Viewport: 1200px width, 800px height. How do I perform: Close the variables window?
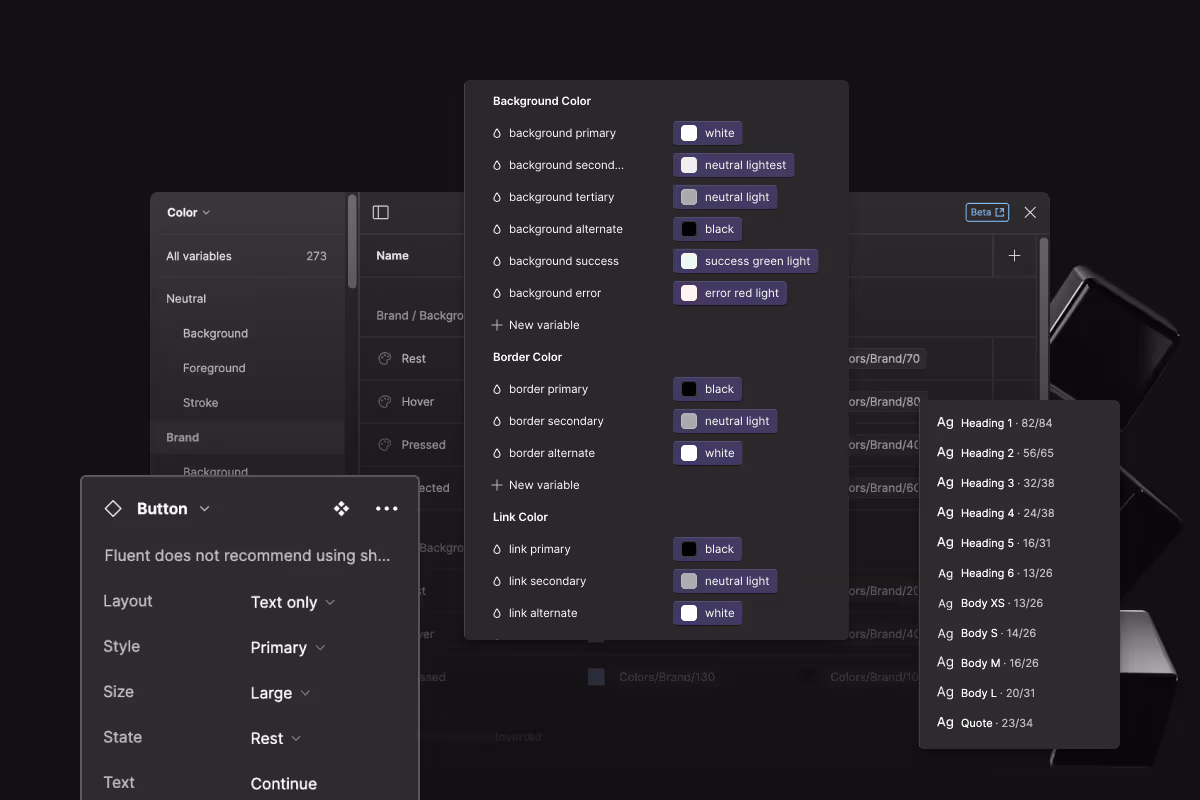pos(1030,212)
